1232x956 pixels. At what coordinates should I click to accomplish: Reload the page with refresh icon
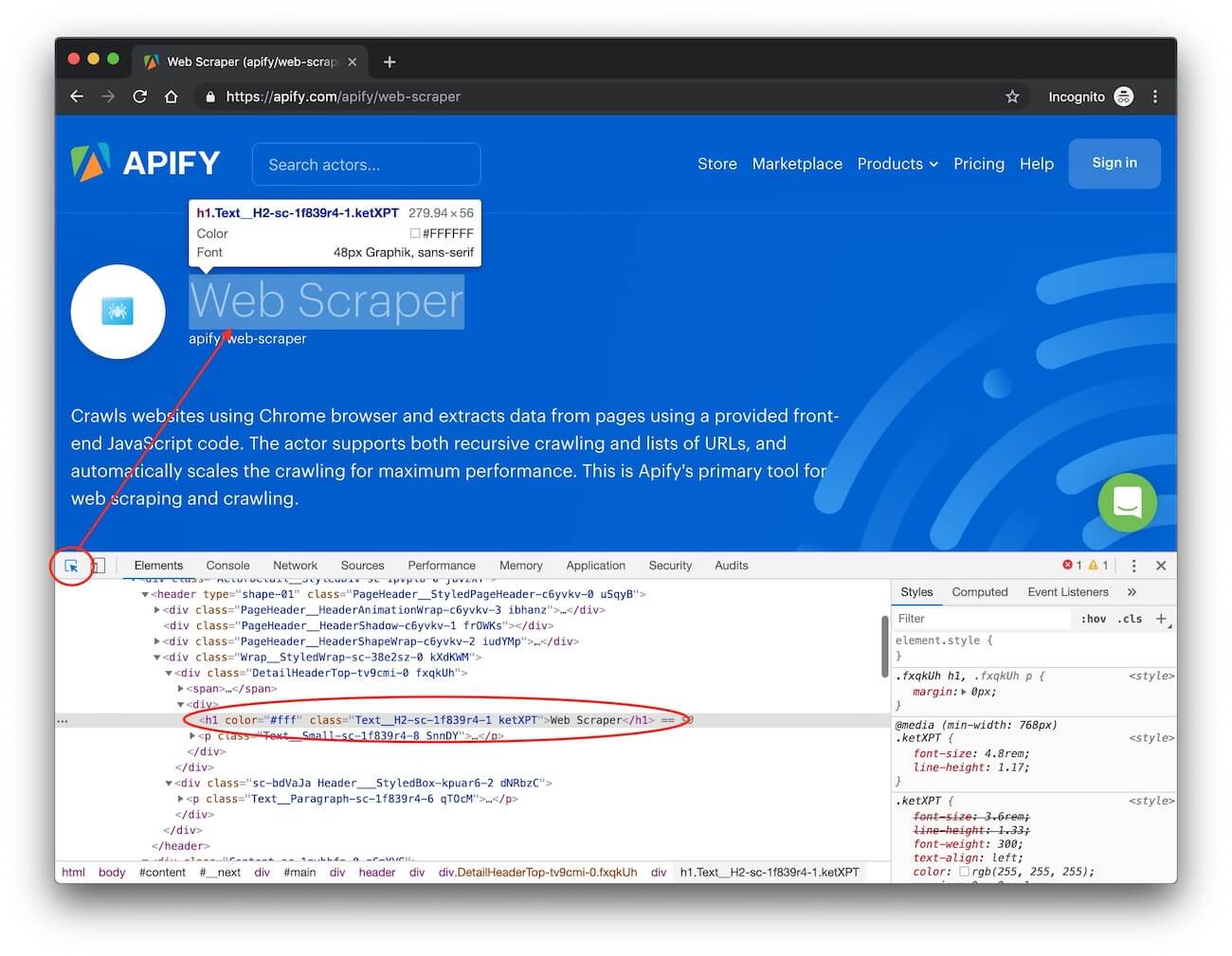tap(139, 97)
